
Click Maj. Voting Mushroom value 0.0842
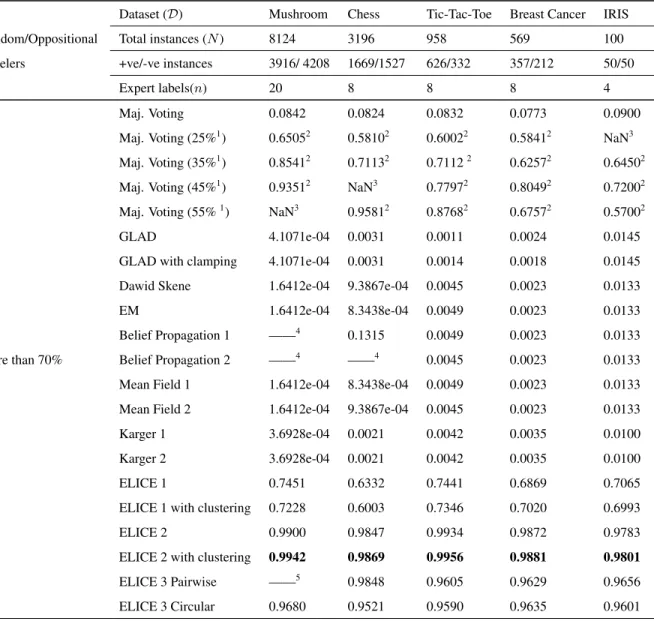click(x=287, y=113)
